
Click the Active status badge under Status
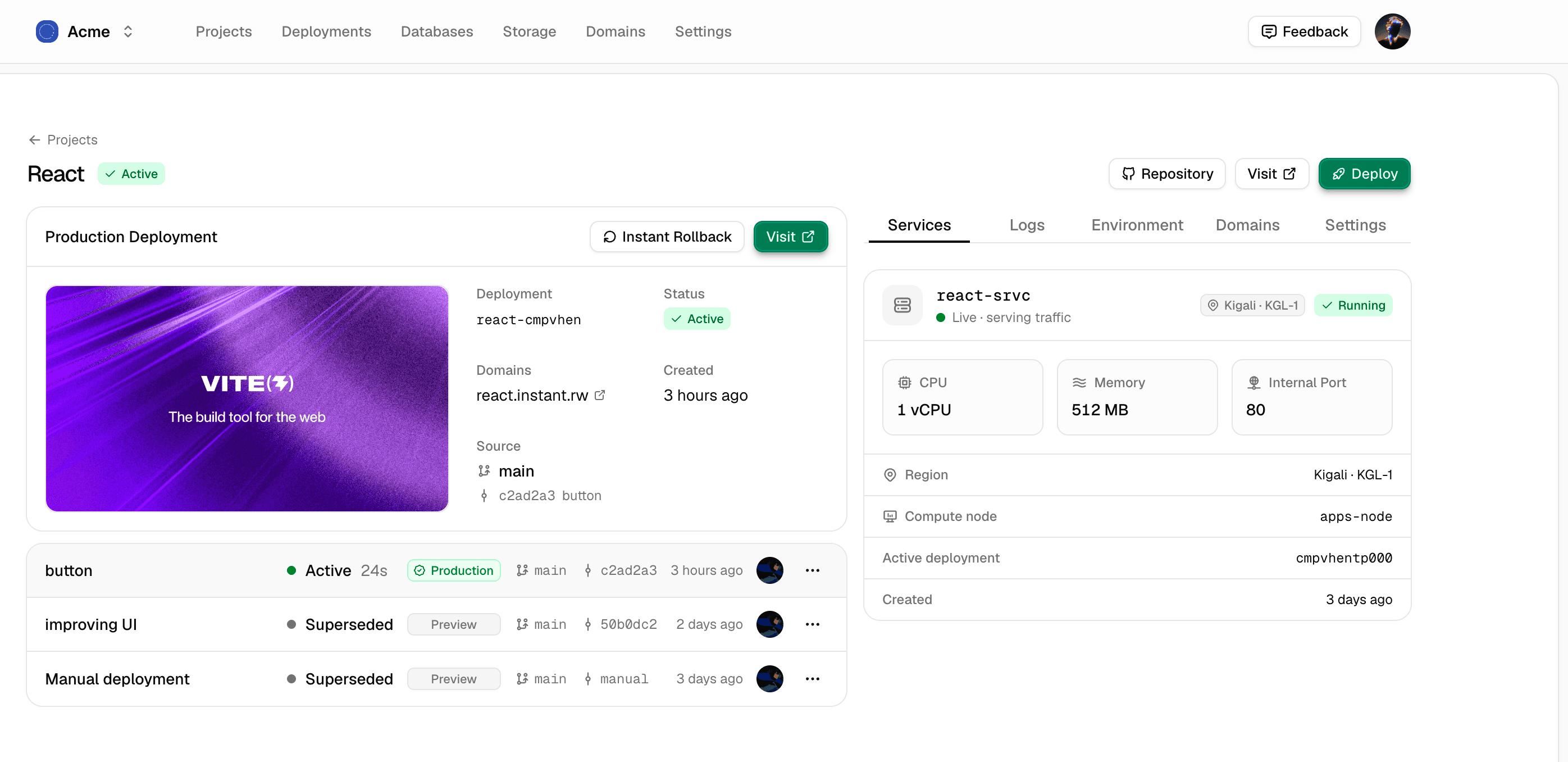696,319
